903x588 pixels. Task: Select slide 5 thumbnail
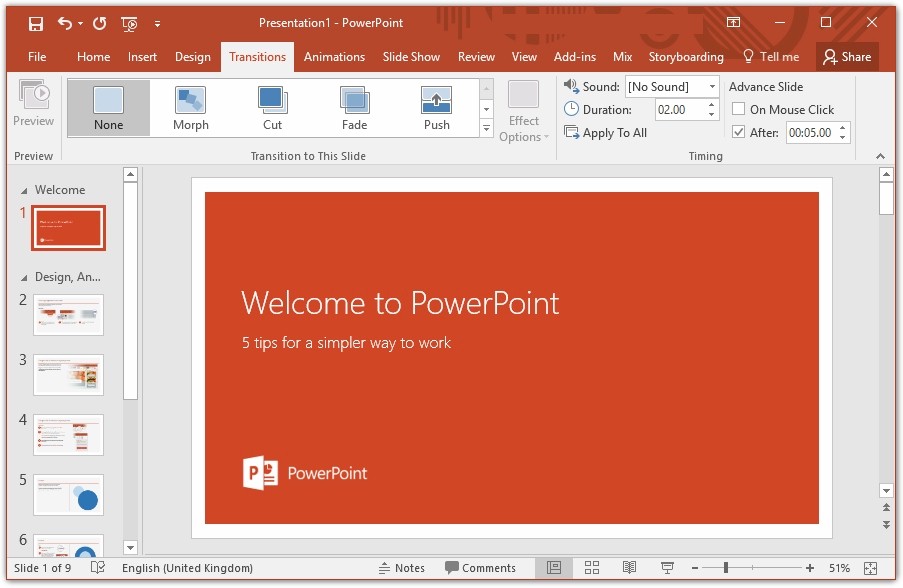[69, 495]
